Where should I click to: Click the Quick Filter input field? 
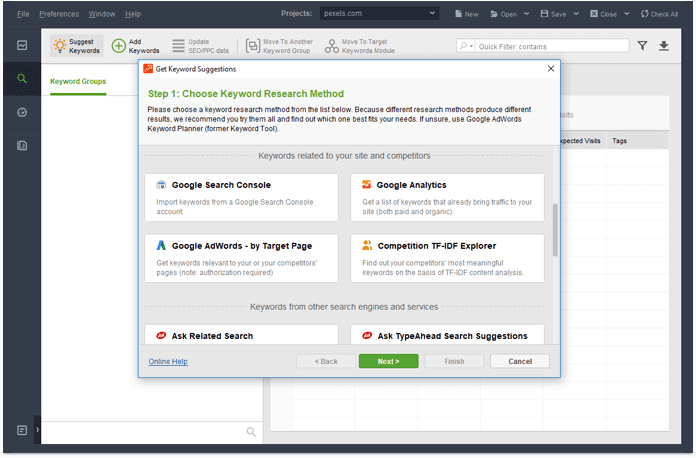click(x=552, y=46)
